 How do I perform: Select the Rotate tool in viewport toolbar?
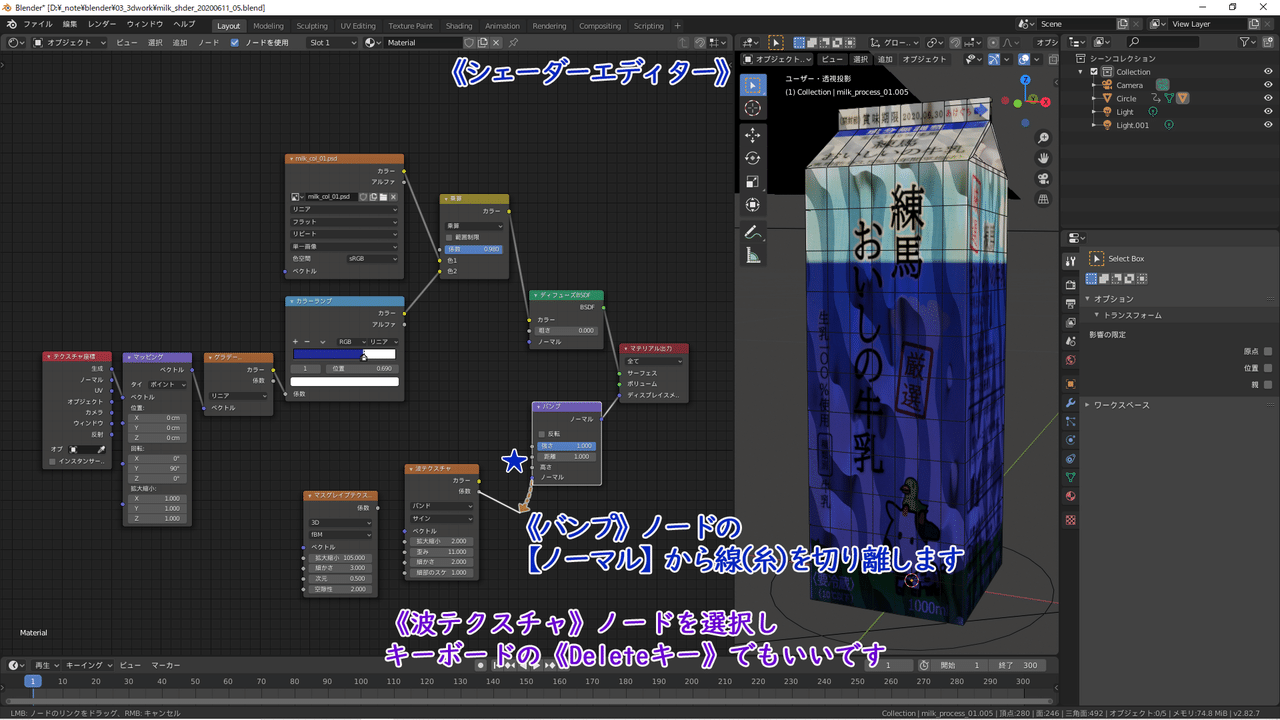pyautogui.click(x=753, y=158)
